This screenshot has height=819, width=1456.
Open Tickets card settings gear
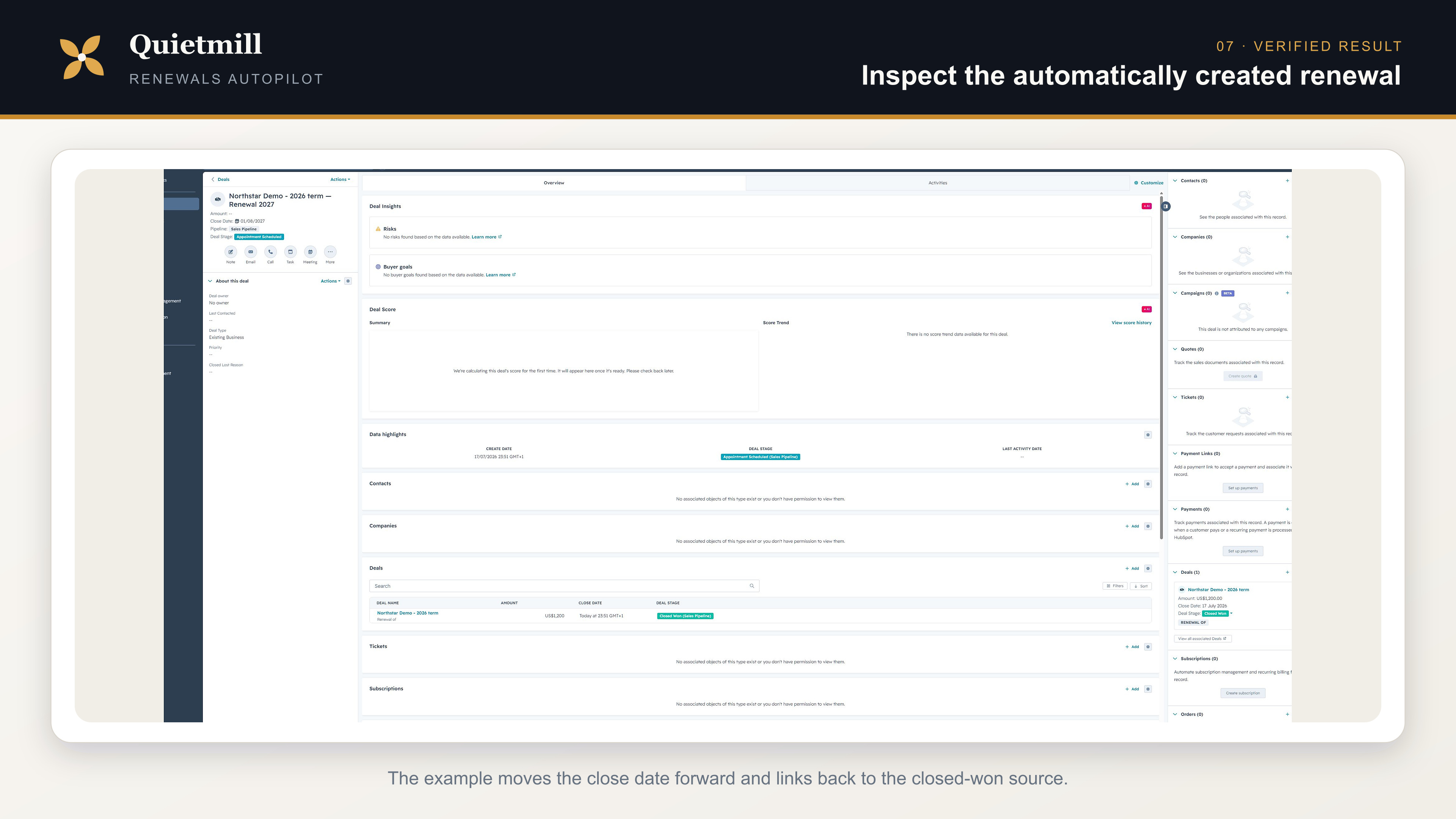coord(1148,646)
